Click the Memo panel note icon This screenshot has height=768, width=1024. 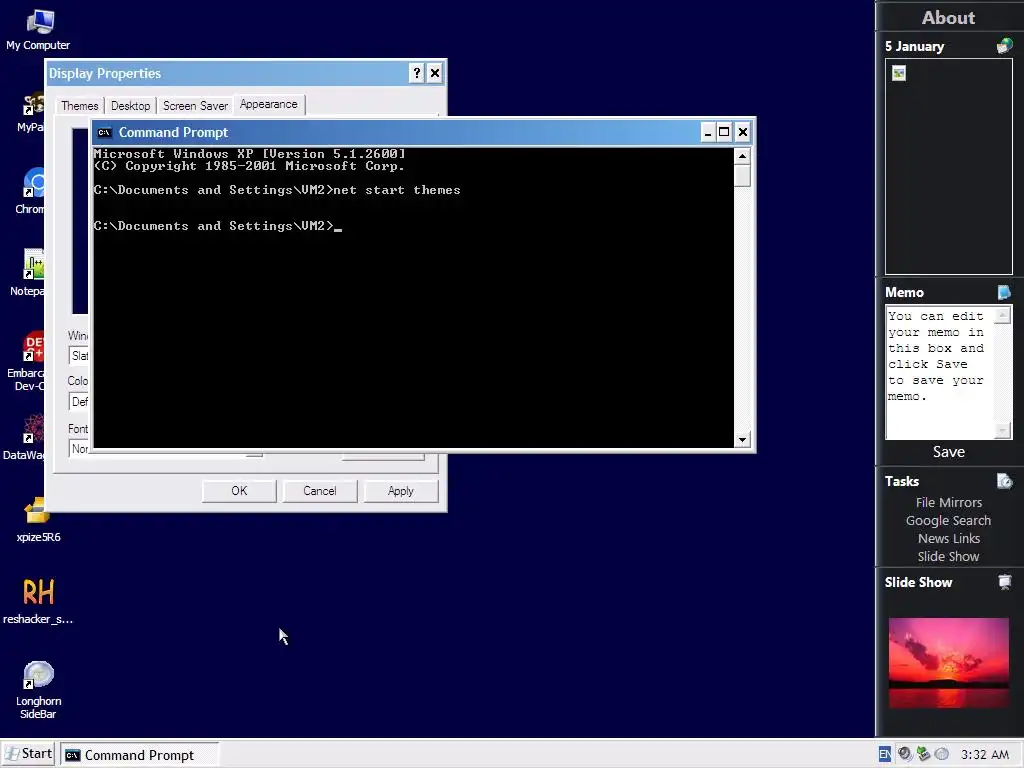[1004, 292]
